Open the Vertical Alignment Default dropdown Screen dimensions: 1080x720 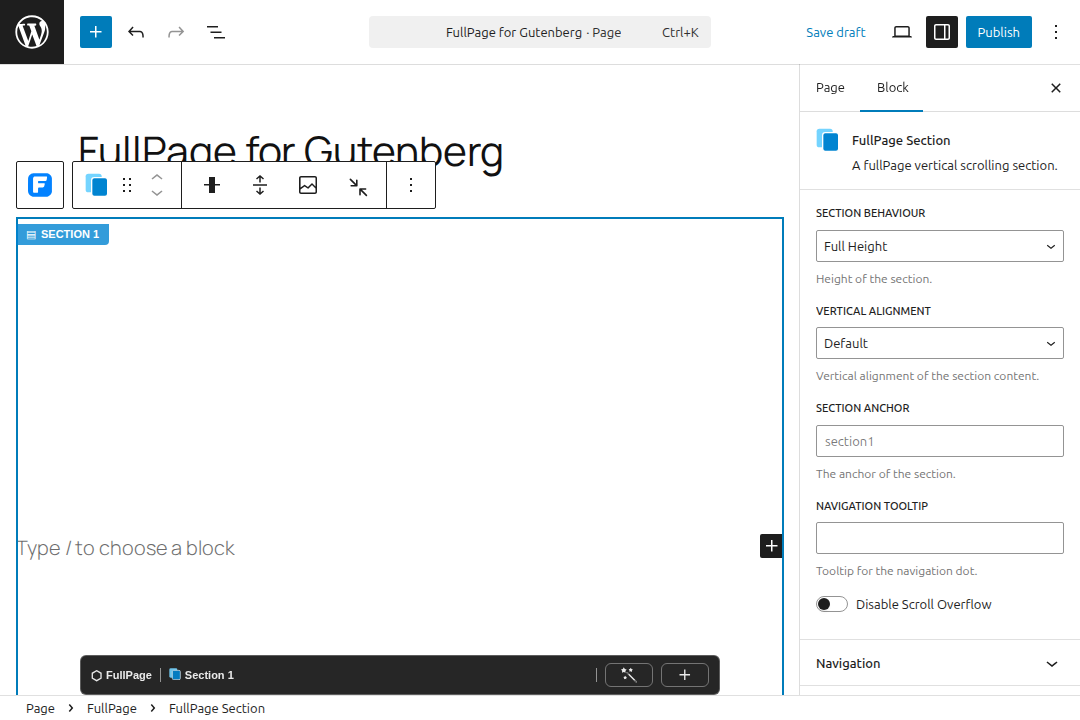939,343
